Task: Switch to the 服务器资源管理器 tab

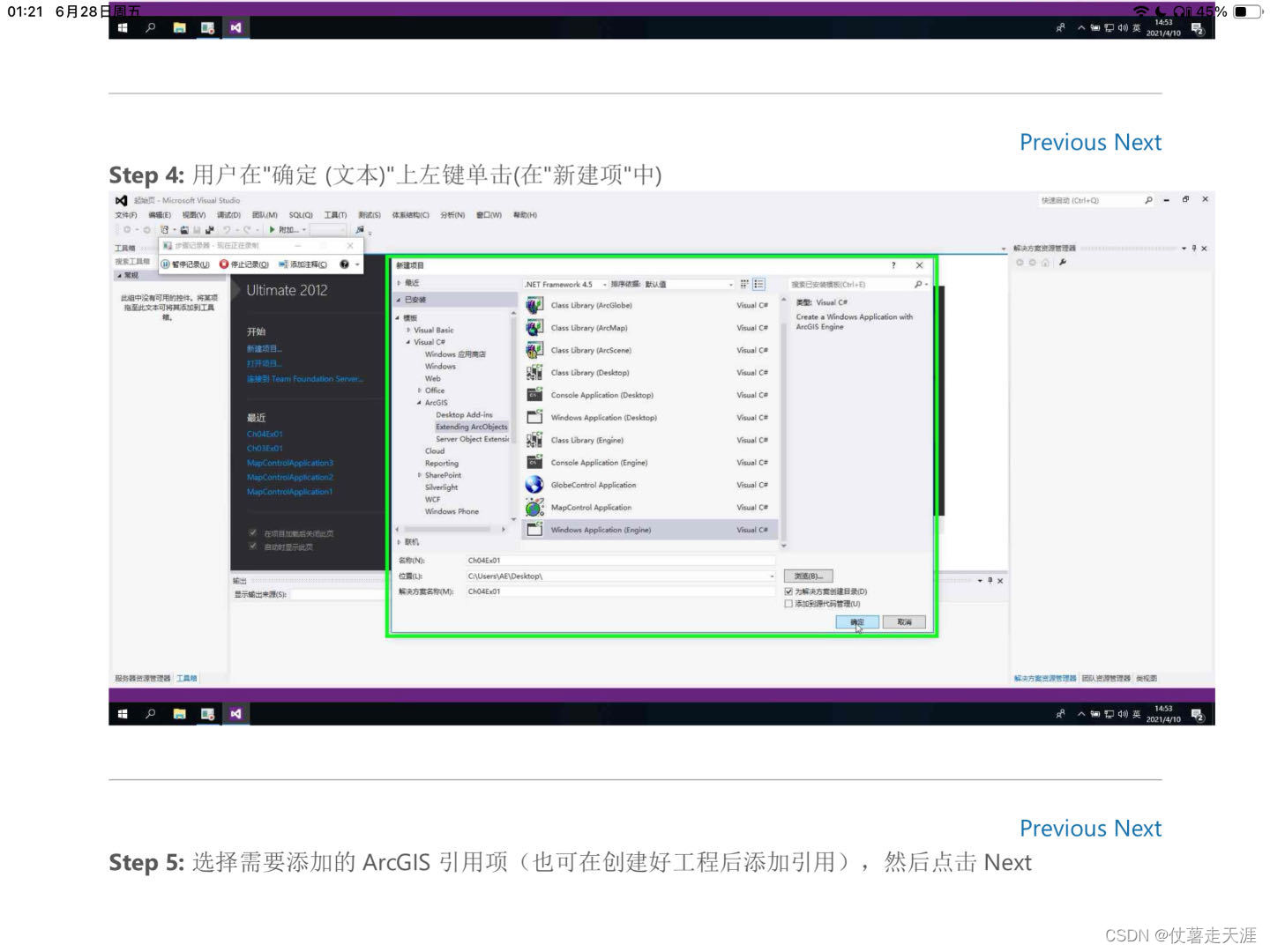Action: (143, 679)
